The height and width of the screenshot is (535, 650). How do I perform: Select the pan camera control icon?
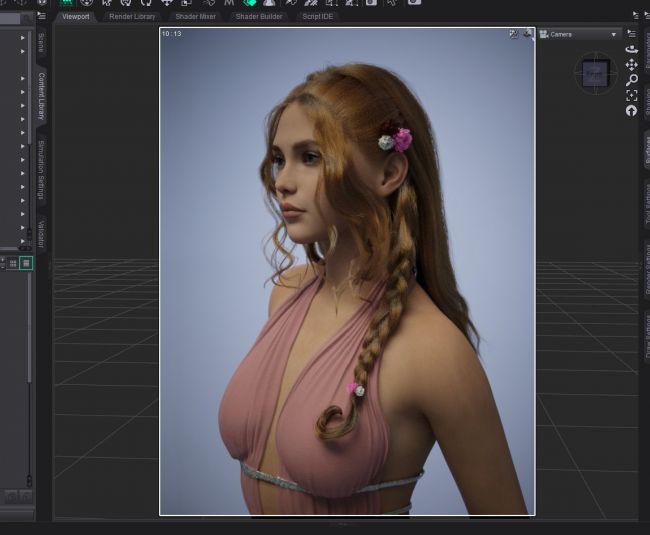(x=631, y=64)
